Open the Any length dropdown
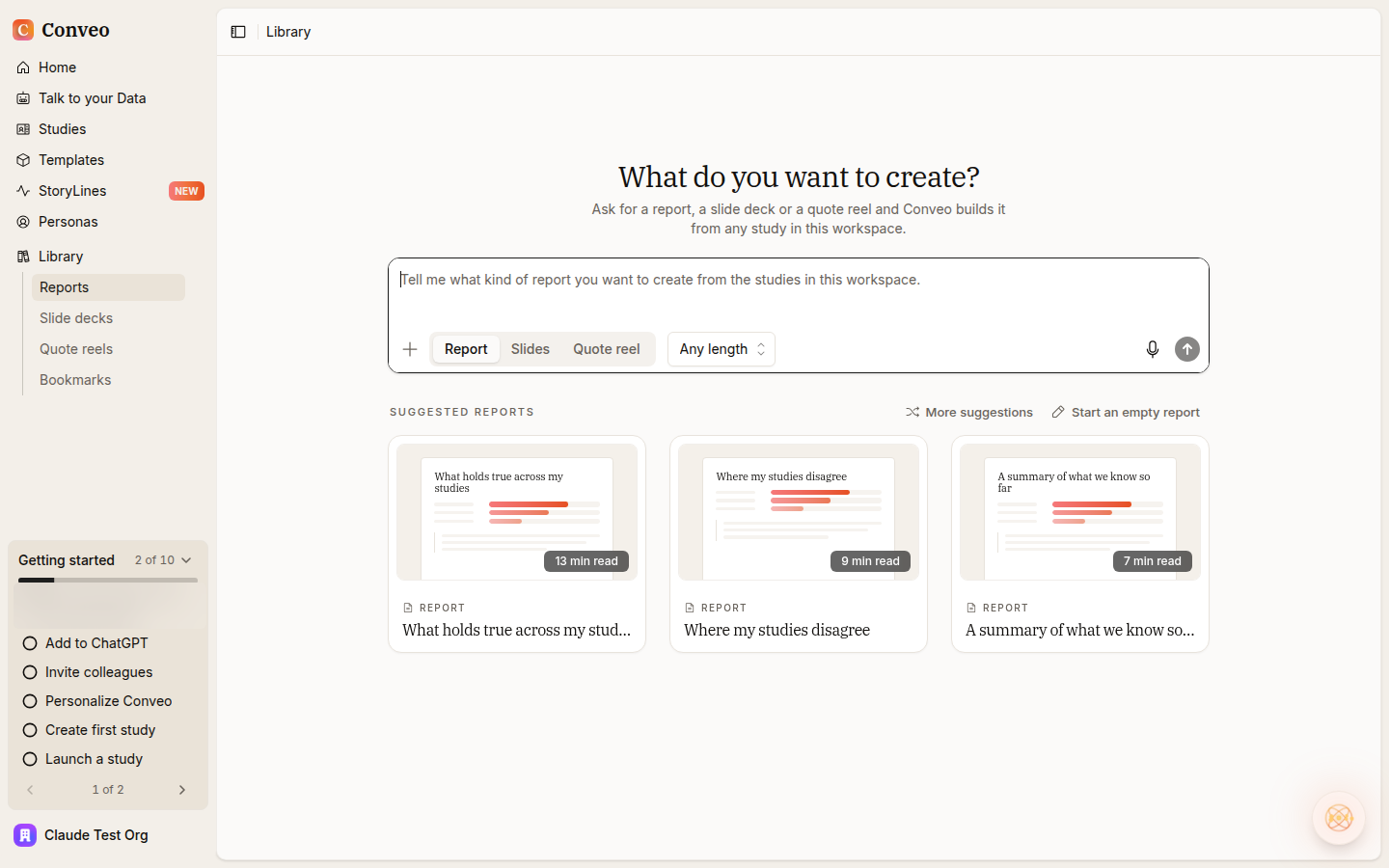The width and height of the screenshot is (1389, 868). point(722,349)
